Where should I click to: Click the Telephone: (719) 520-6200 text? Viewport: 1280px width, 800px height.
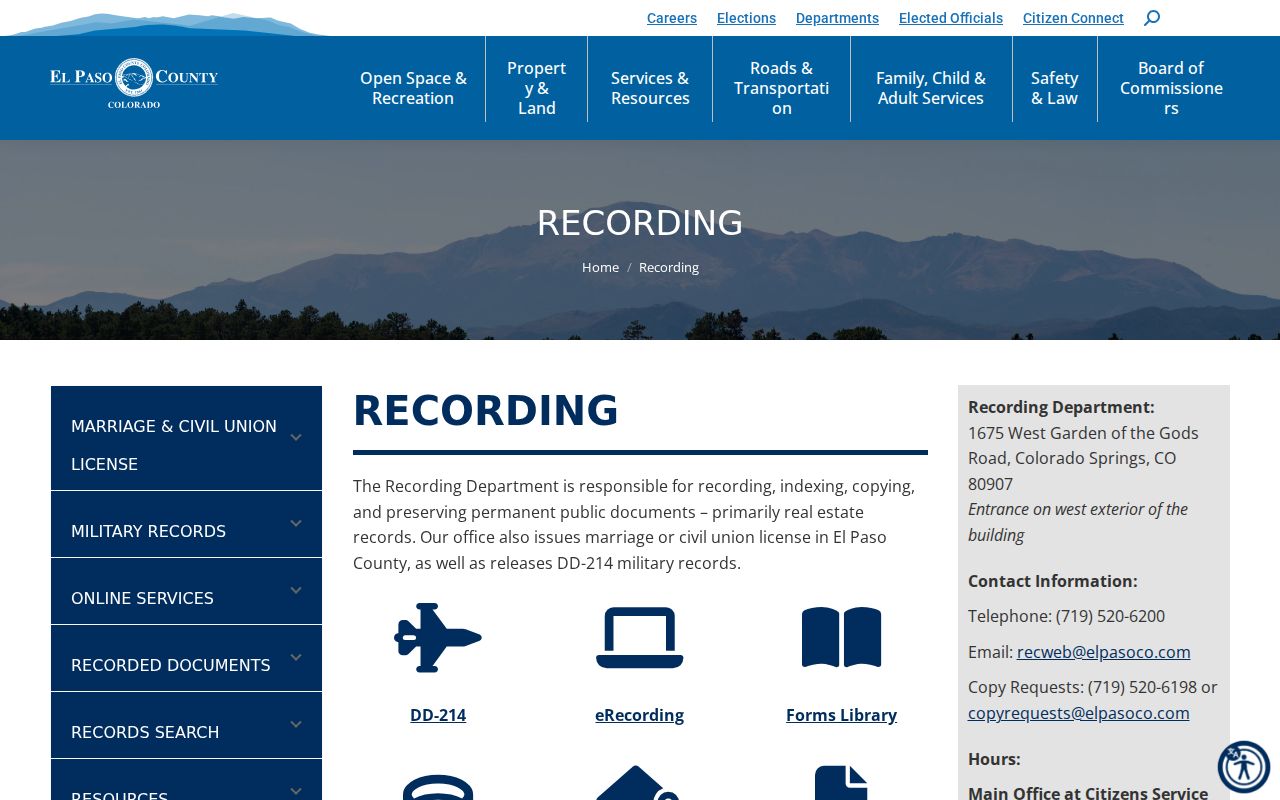click(1066, 616)
